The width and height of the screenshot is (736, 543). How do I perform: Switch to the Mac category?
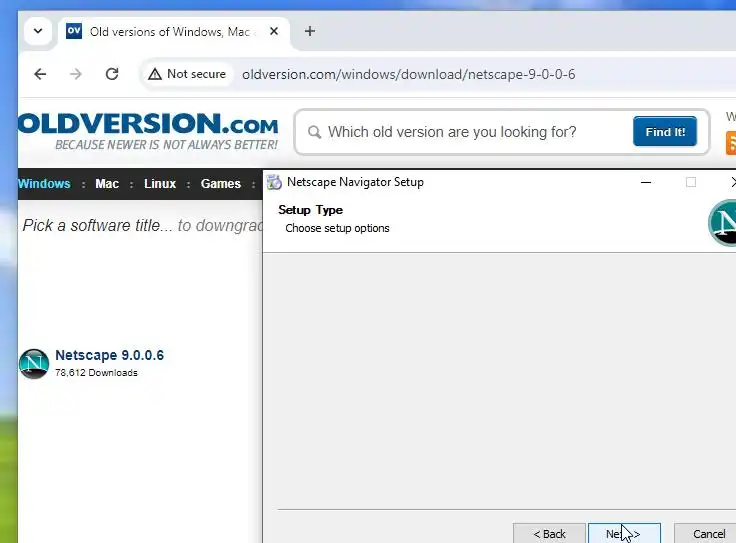click(x=107, y=184)
